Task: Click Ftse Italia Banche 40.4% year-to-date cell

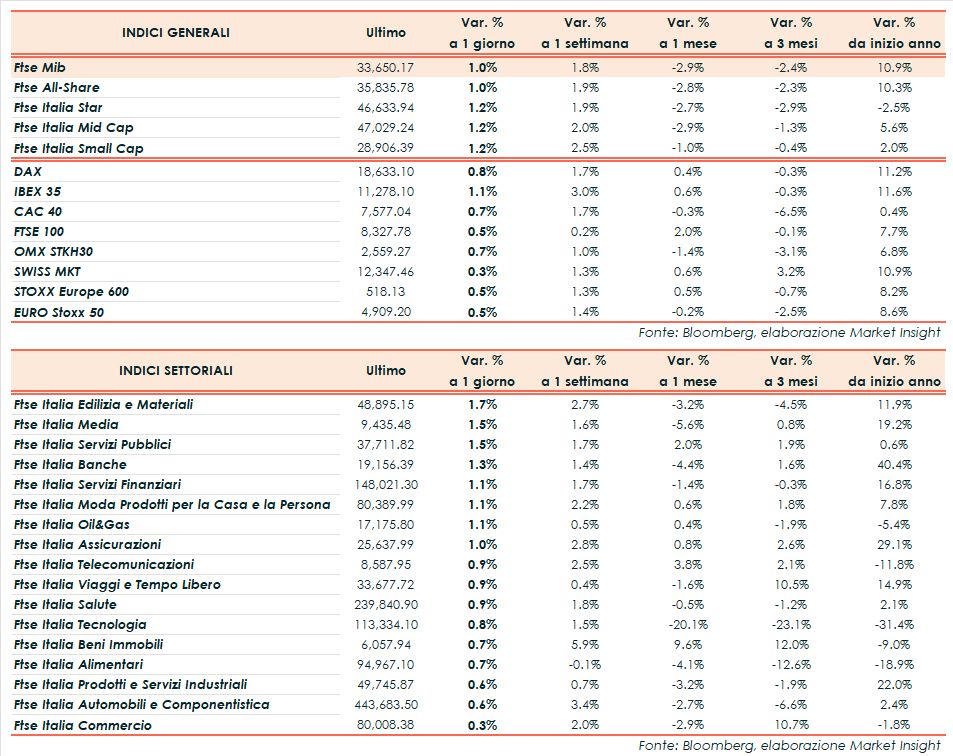Action: pos(894,464)
